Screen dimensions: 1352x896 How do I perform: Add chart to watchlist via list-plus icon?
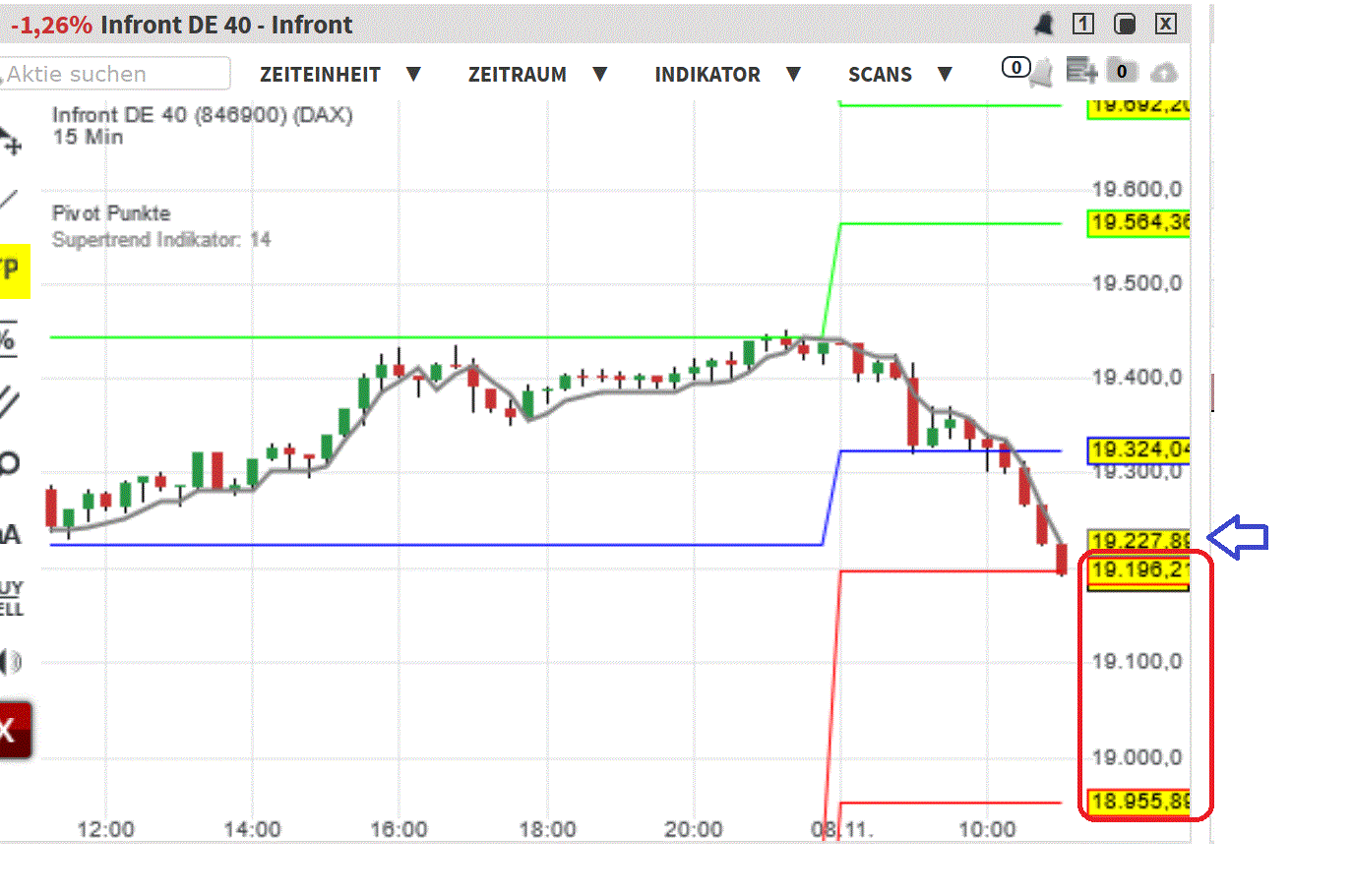tap(1081, 71)
